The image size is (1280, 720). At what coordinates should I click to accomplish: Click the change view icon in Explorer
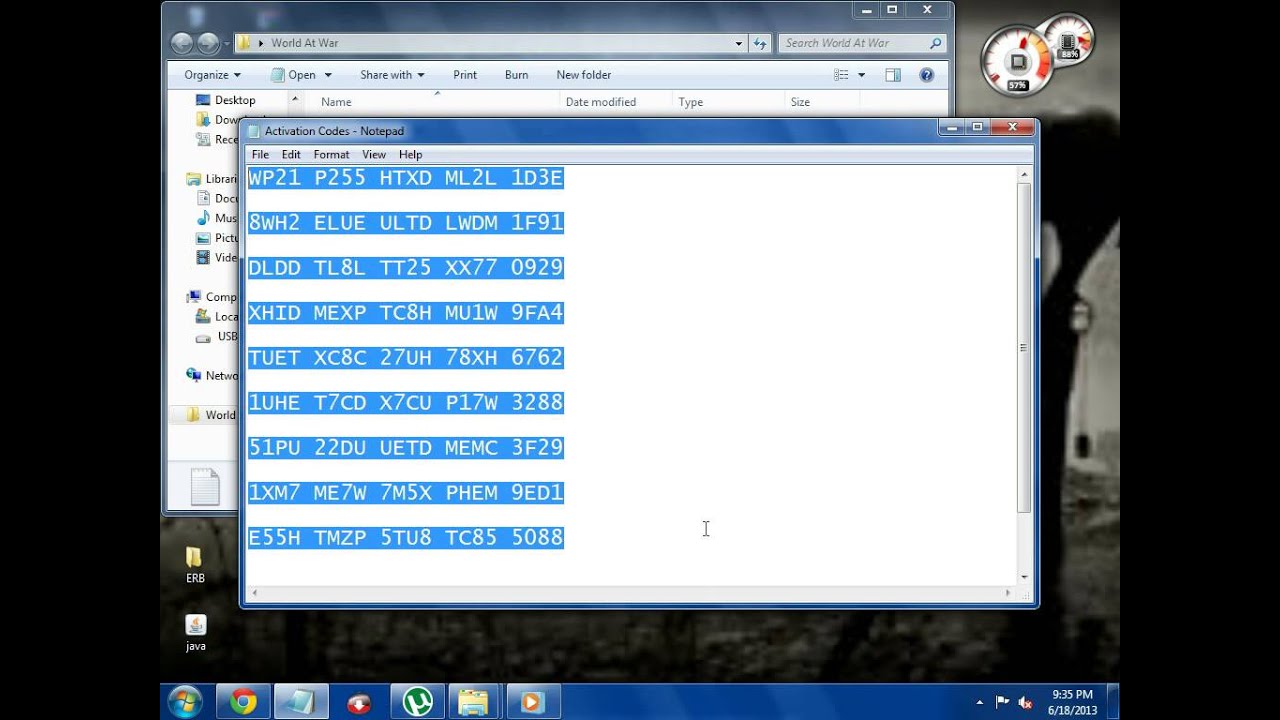(x=841, y=75)
